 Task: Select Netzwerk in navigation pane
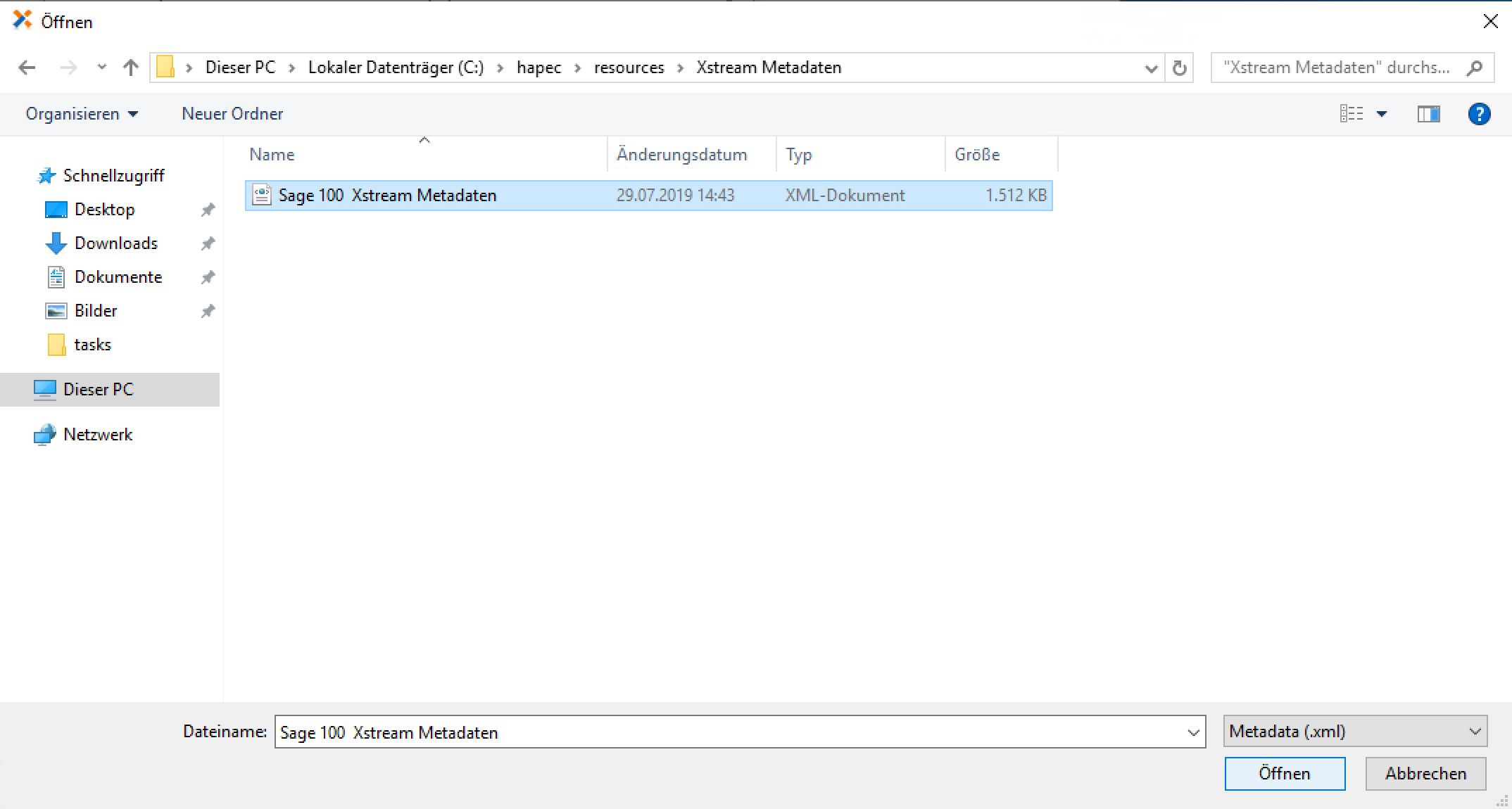click(98, 435)
